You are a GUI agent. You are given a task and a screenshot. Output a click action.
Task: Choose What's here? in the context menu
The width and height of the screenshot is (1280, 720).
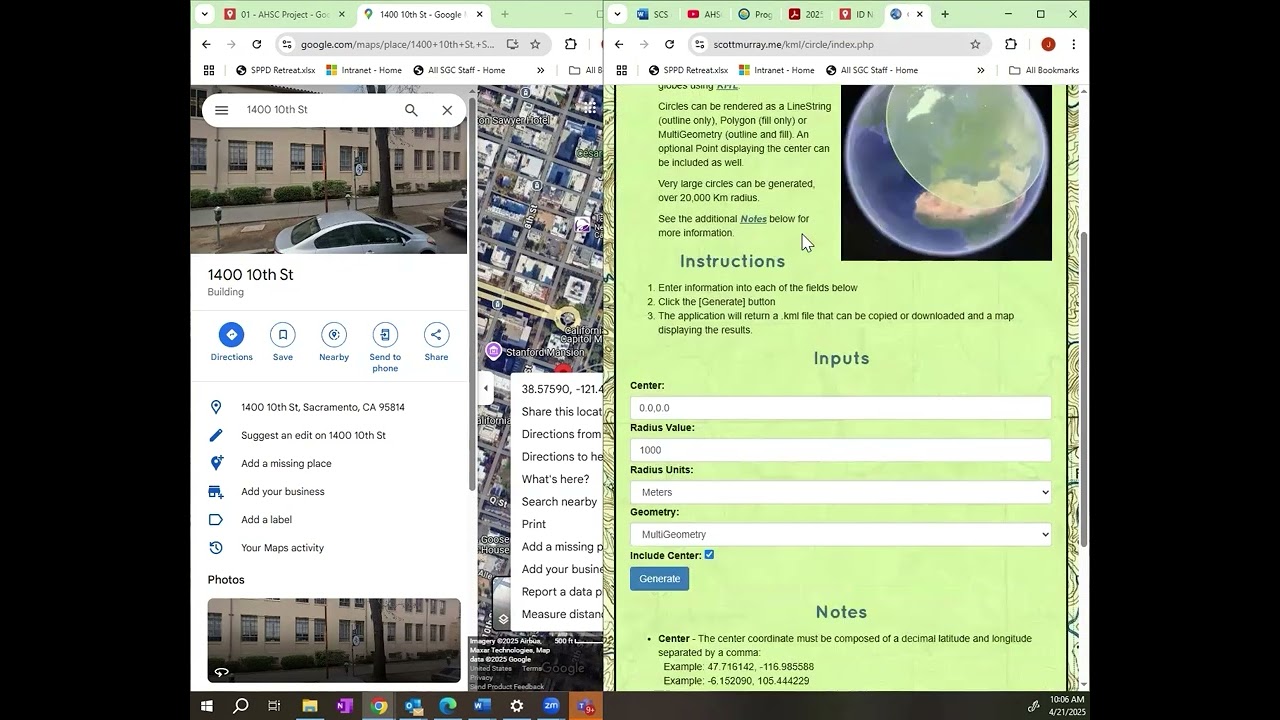coord(556,479)
